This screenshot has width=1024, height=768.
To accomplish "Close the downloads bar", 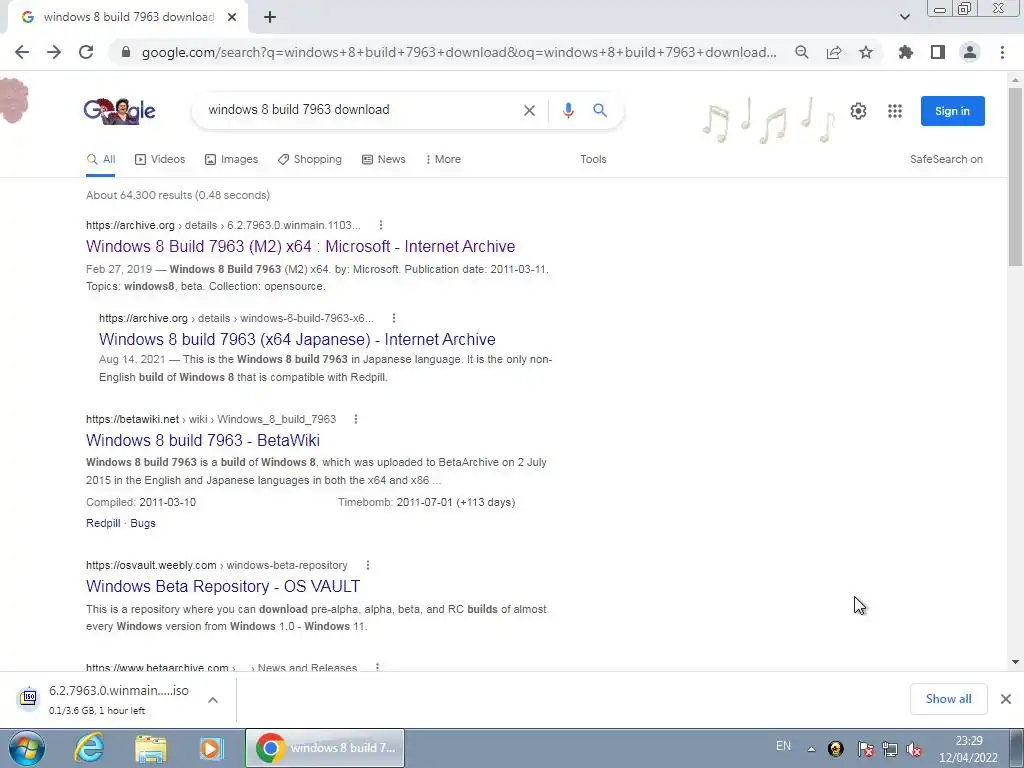I will (x=1006, y=699).
